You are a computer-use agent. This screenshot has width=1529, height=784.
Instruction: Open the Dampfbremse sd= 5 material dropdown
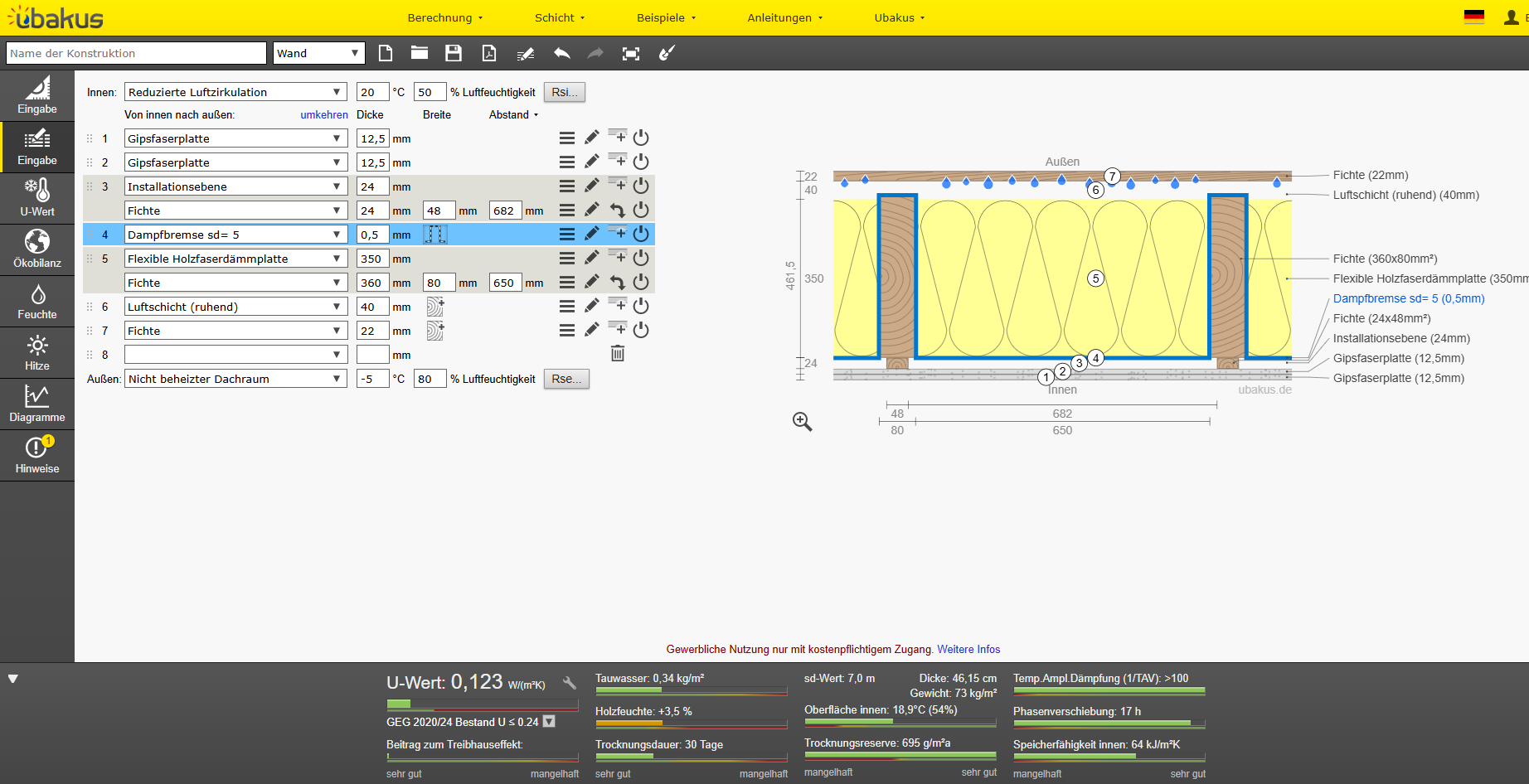(235, 235)
